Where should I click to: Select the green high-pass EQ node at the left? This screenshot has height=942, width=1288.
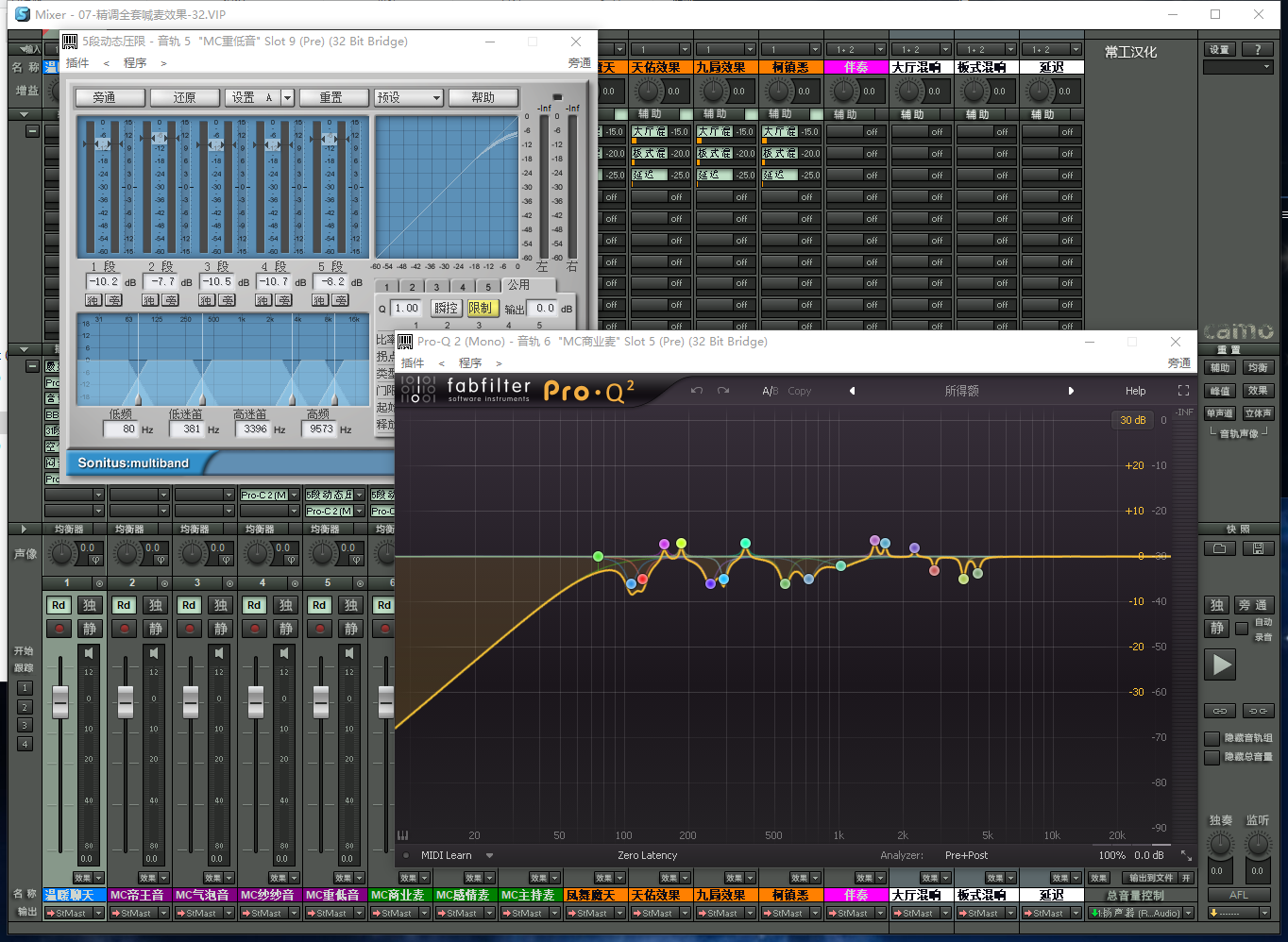point(598,556)
